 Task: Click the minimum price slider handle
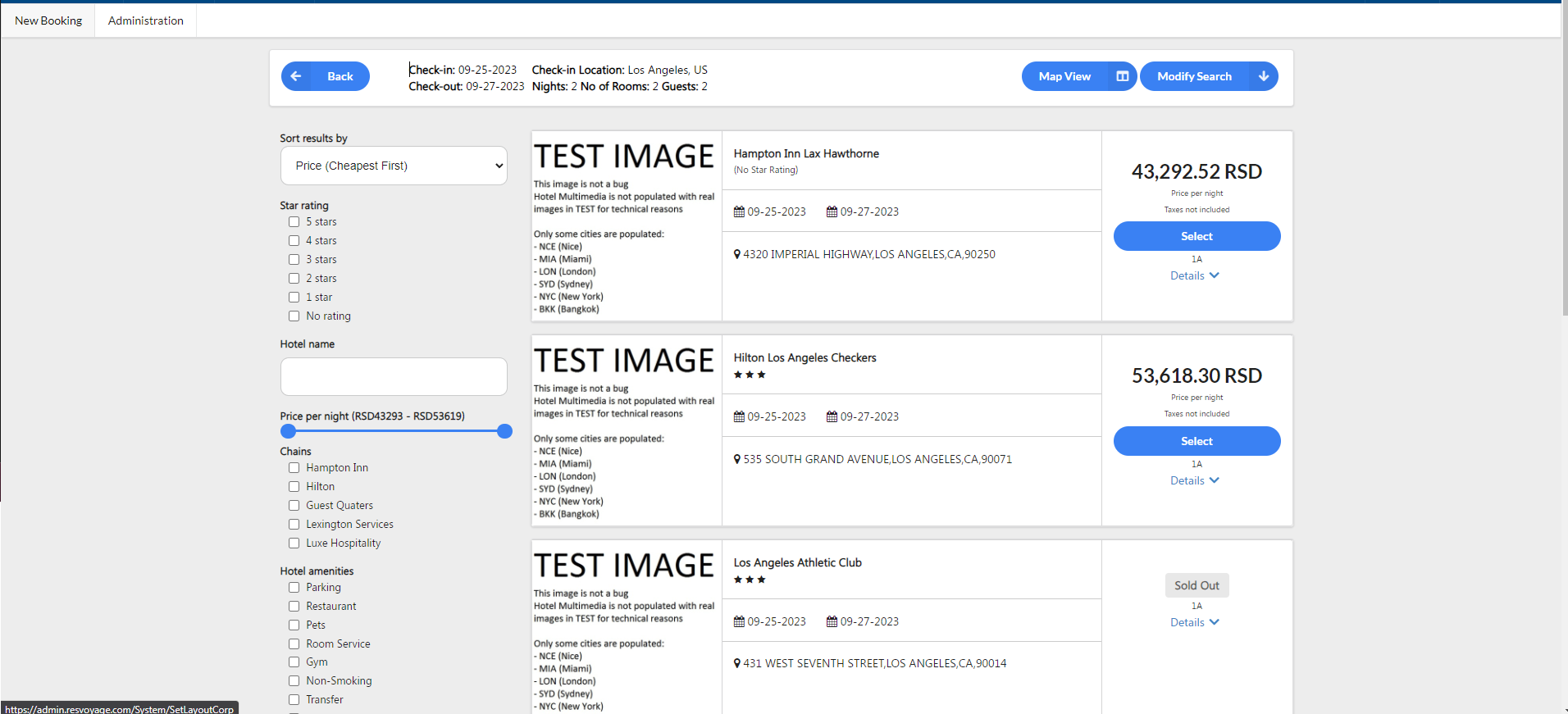pyautogui.click(x=288, y=431)
